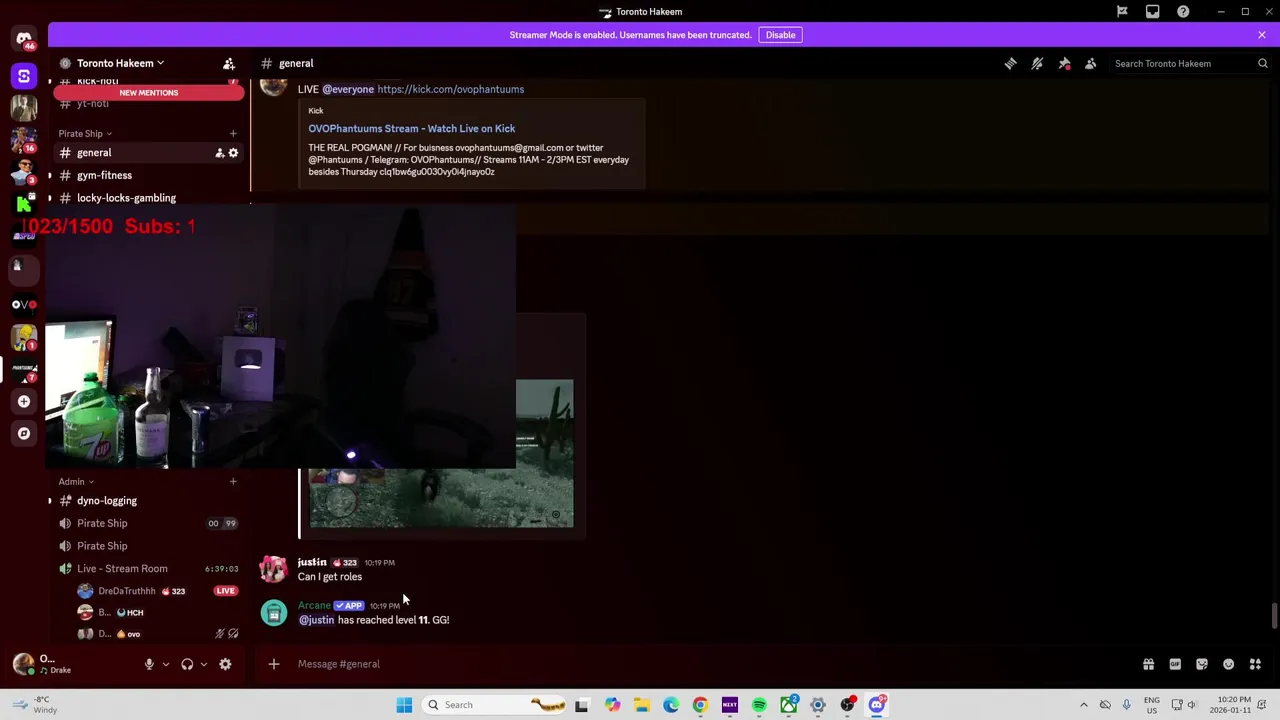Open OBS Studio from the taskbar

pos(847,705)
